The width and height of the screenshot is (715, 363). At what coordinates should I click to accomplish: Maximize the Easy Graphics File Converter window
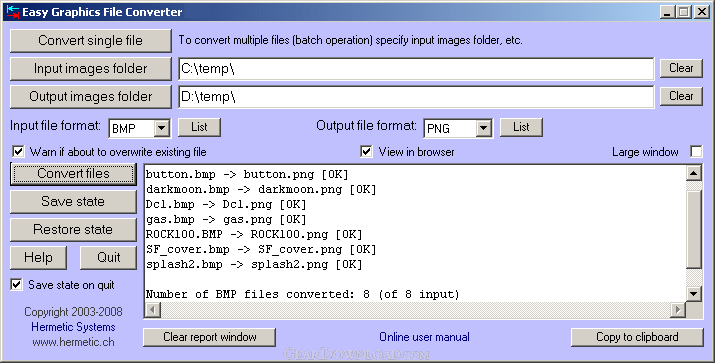pyautogui.click(x=684, y=12)
